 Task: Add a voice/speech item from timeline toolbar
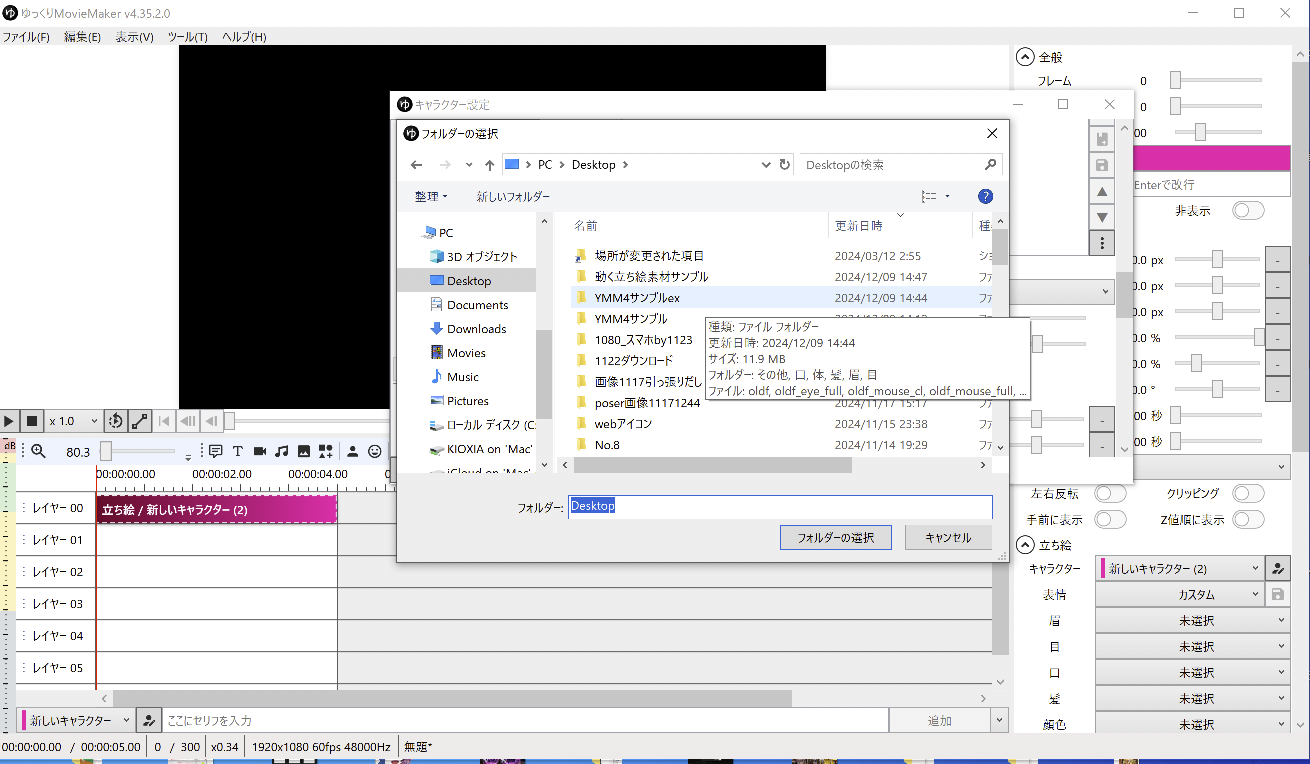coord(215,451)
